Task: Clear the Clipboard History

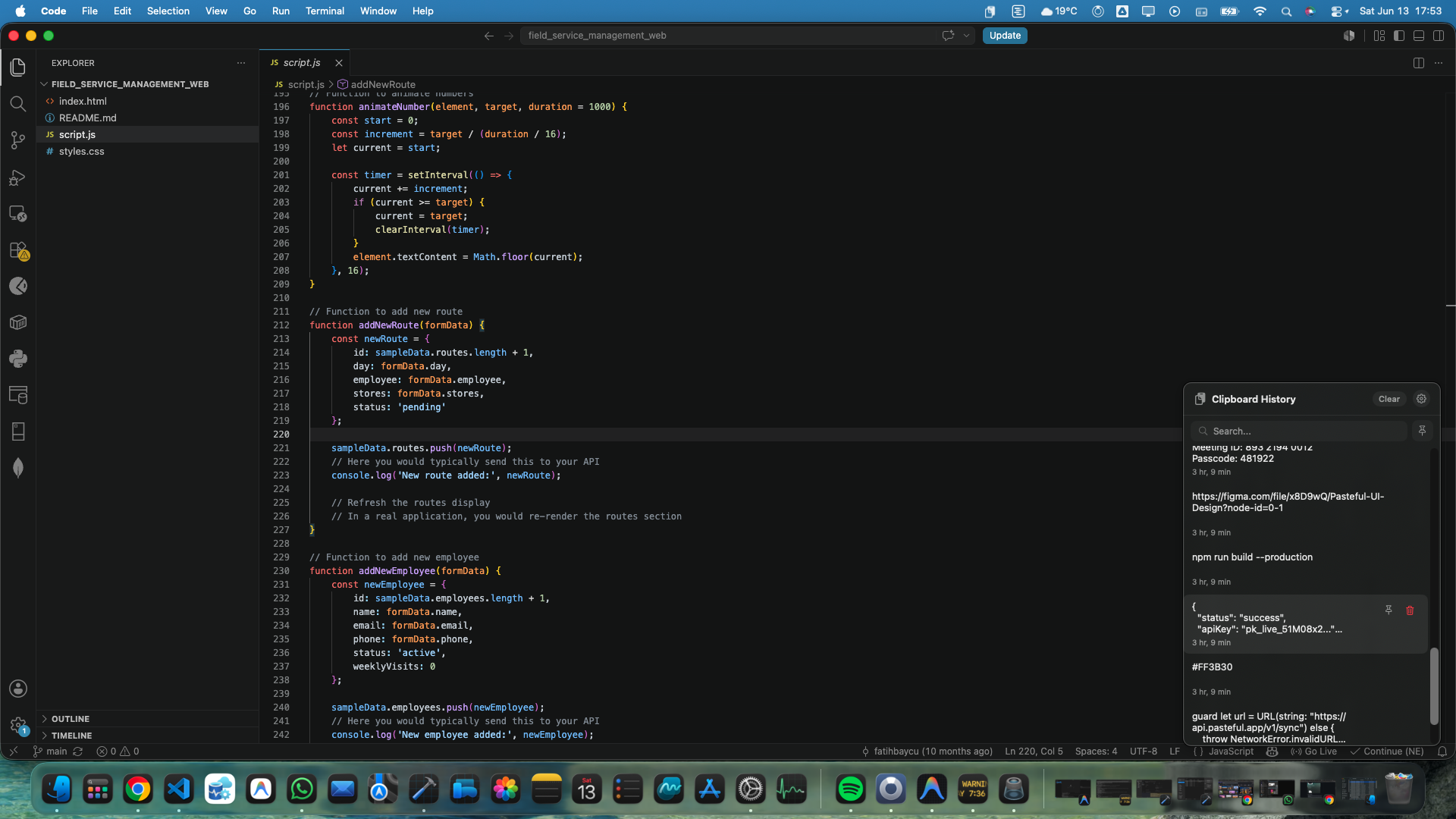Action: click(x=1389, y=399)
